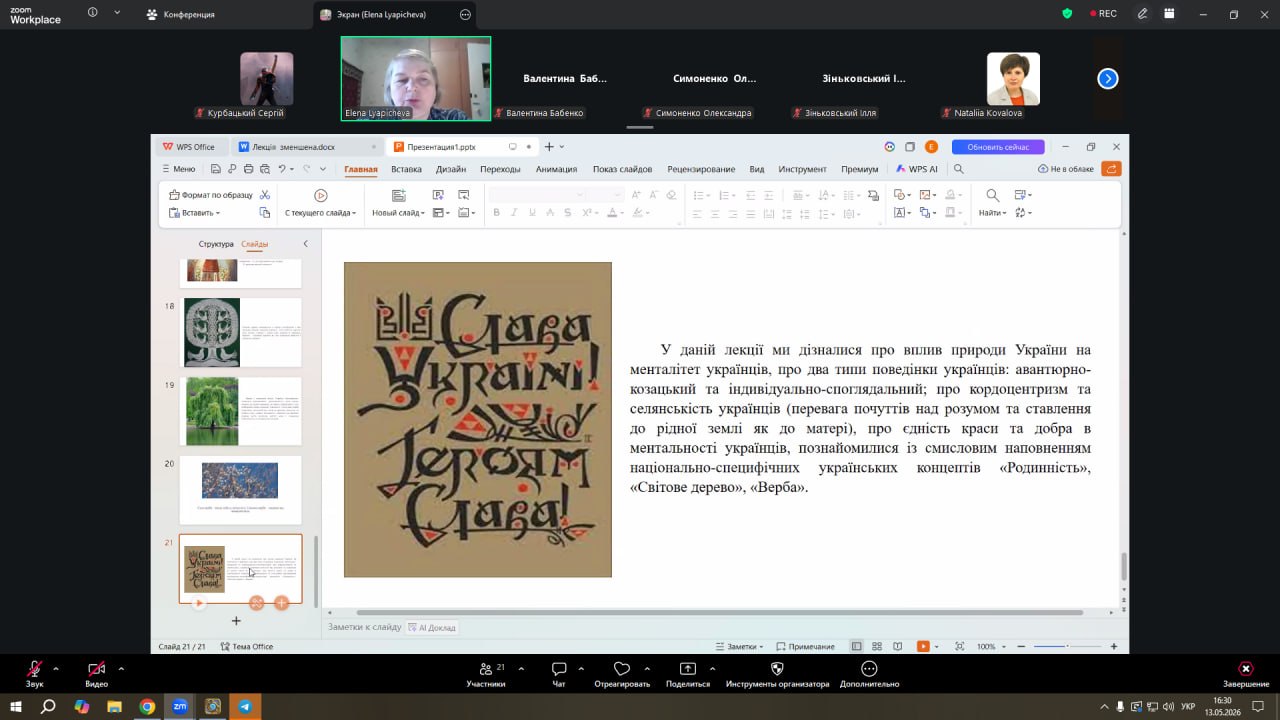The width and height of the screenshot is (1280, 720).
Task: Click the Zoom React button
Action: 622,674
